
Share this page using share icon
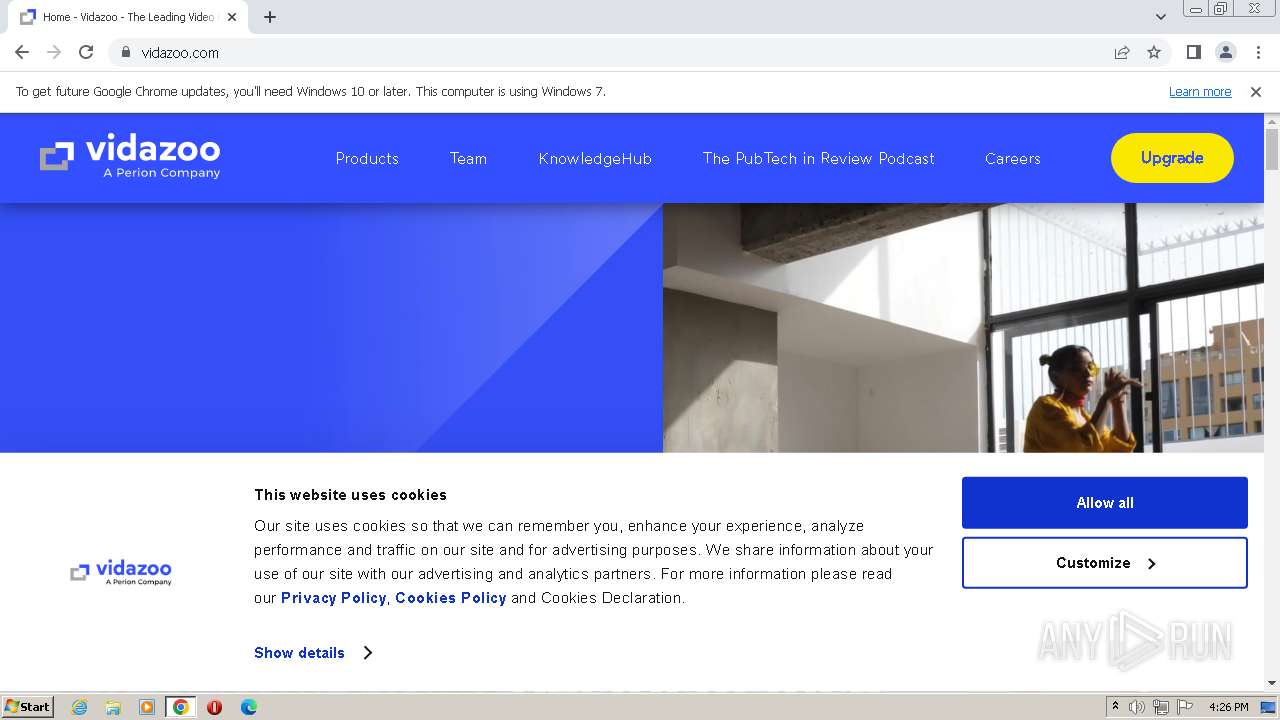[1122, 52]
